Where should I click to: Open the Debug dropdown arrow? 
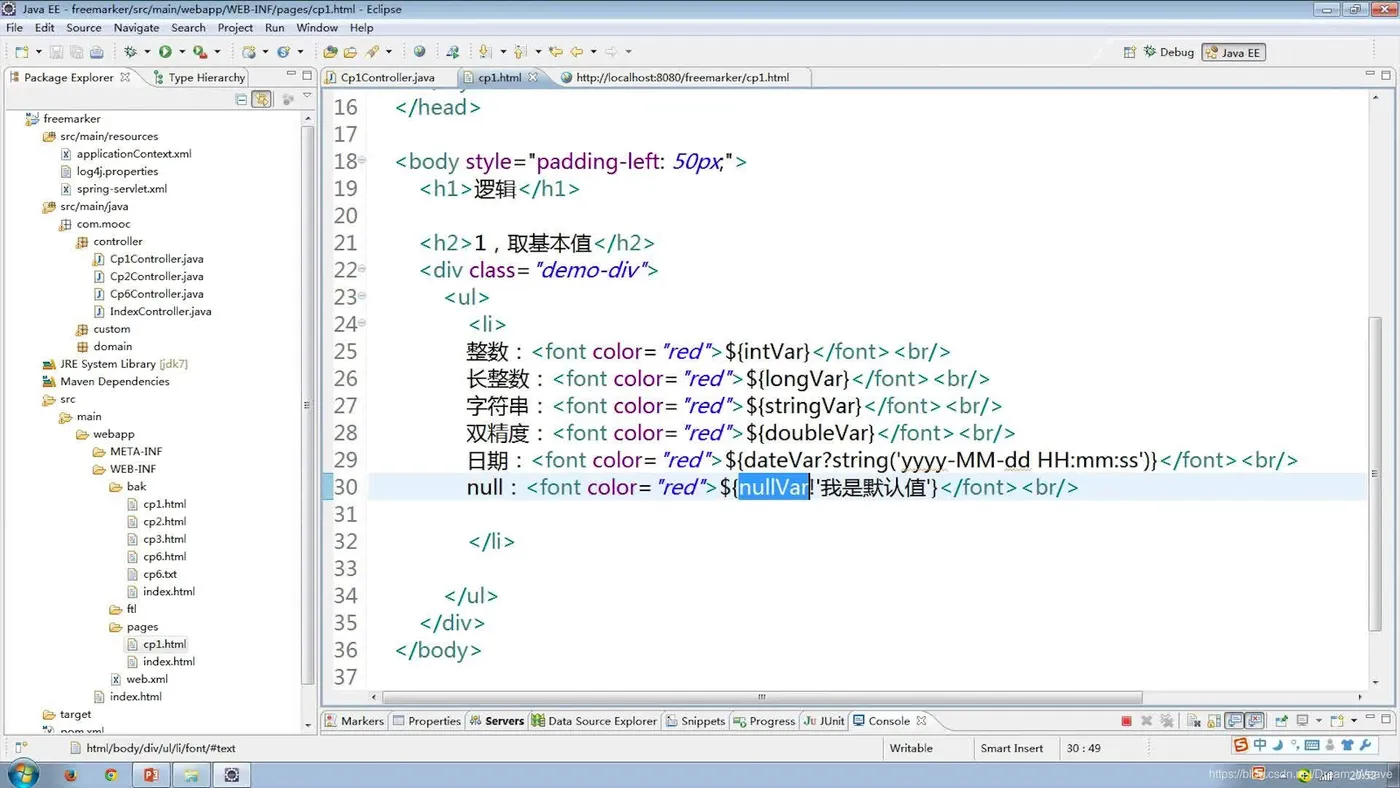147,52
